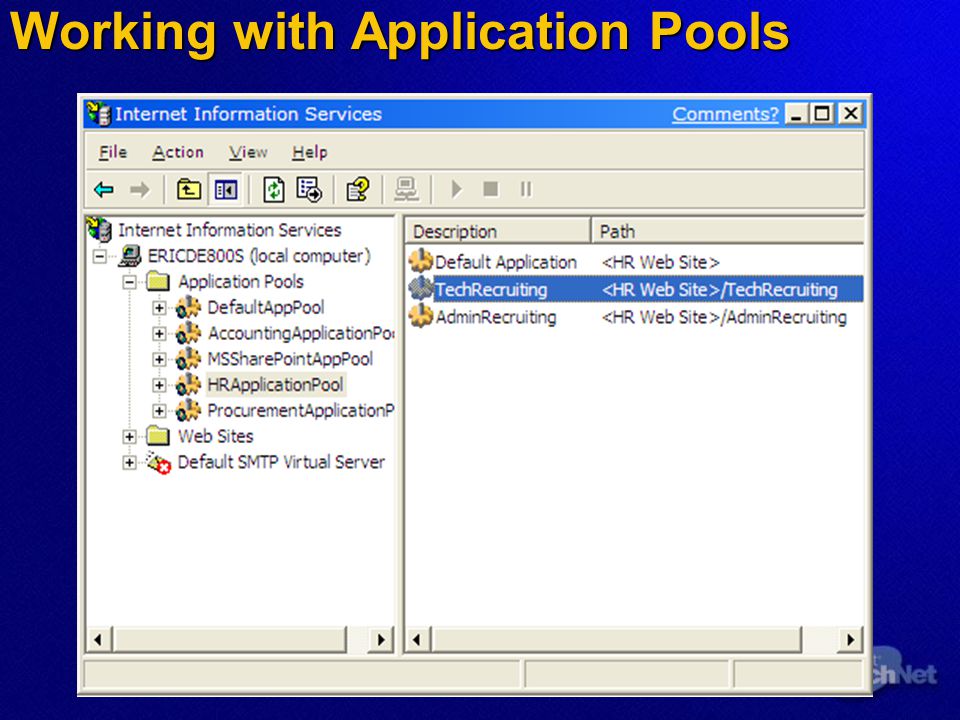960x720 pixels.
Task: Expand the ProcurementApplicationPool node
Action: 159,410
